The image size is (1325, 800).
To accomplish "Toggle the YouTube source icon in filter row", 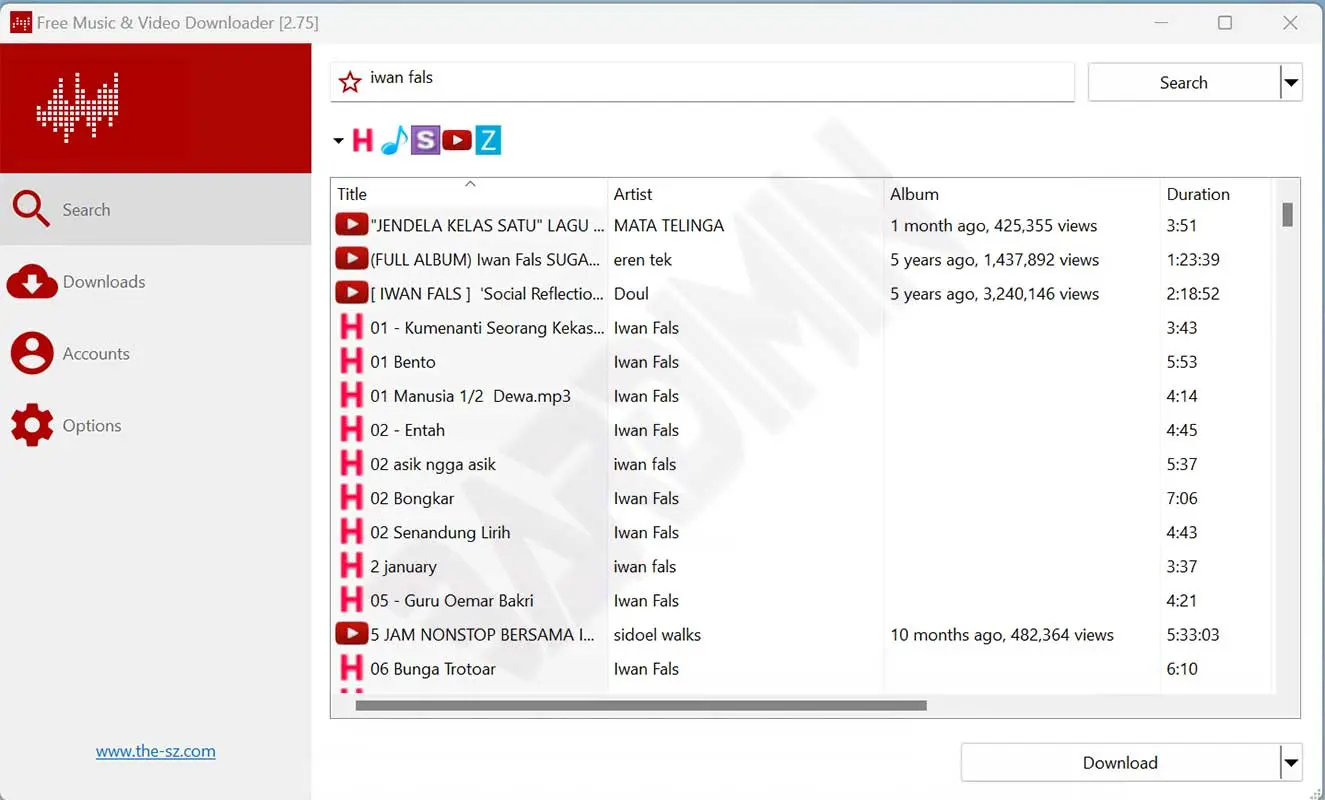I will (456, 140).
